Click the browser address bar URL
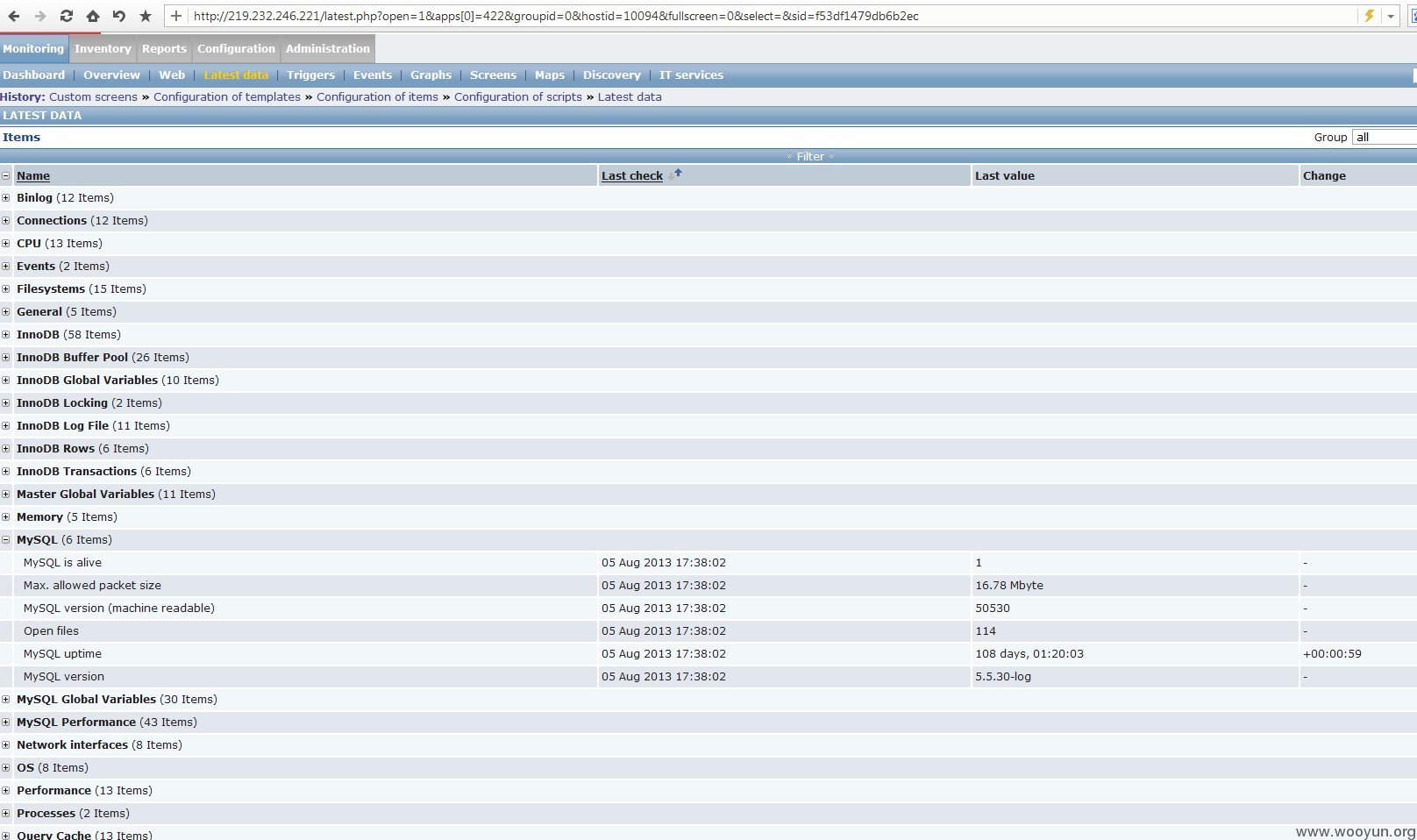This screenshot has width=1417, height=840. click(x=556, y=16)
